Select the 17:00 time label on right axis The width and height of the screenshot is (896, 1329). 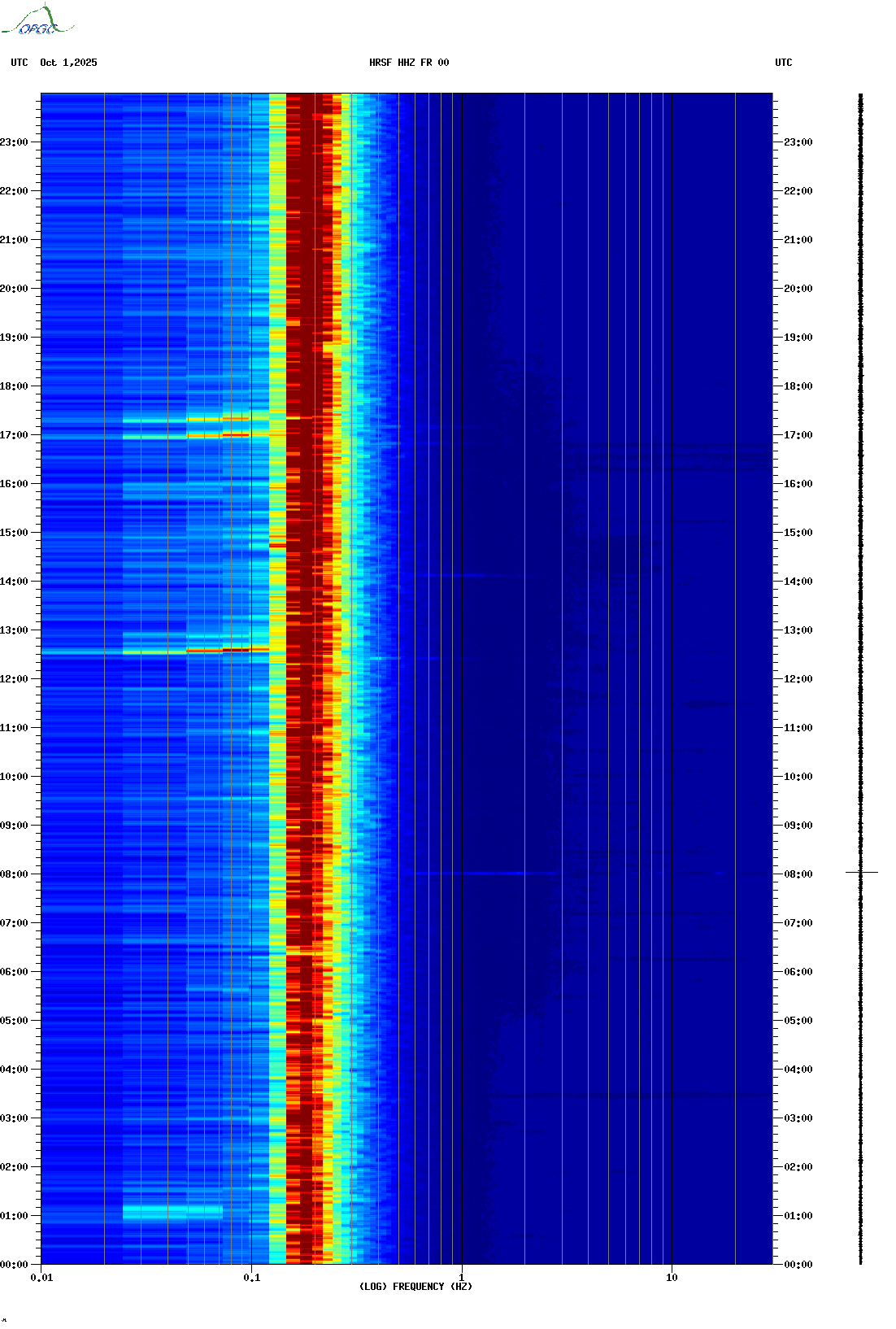click(798, 435)
